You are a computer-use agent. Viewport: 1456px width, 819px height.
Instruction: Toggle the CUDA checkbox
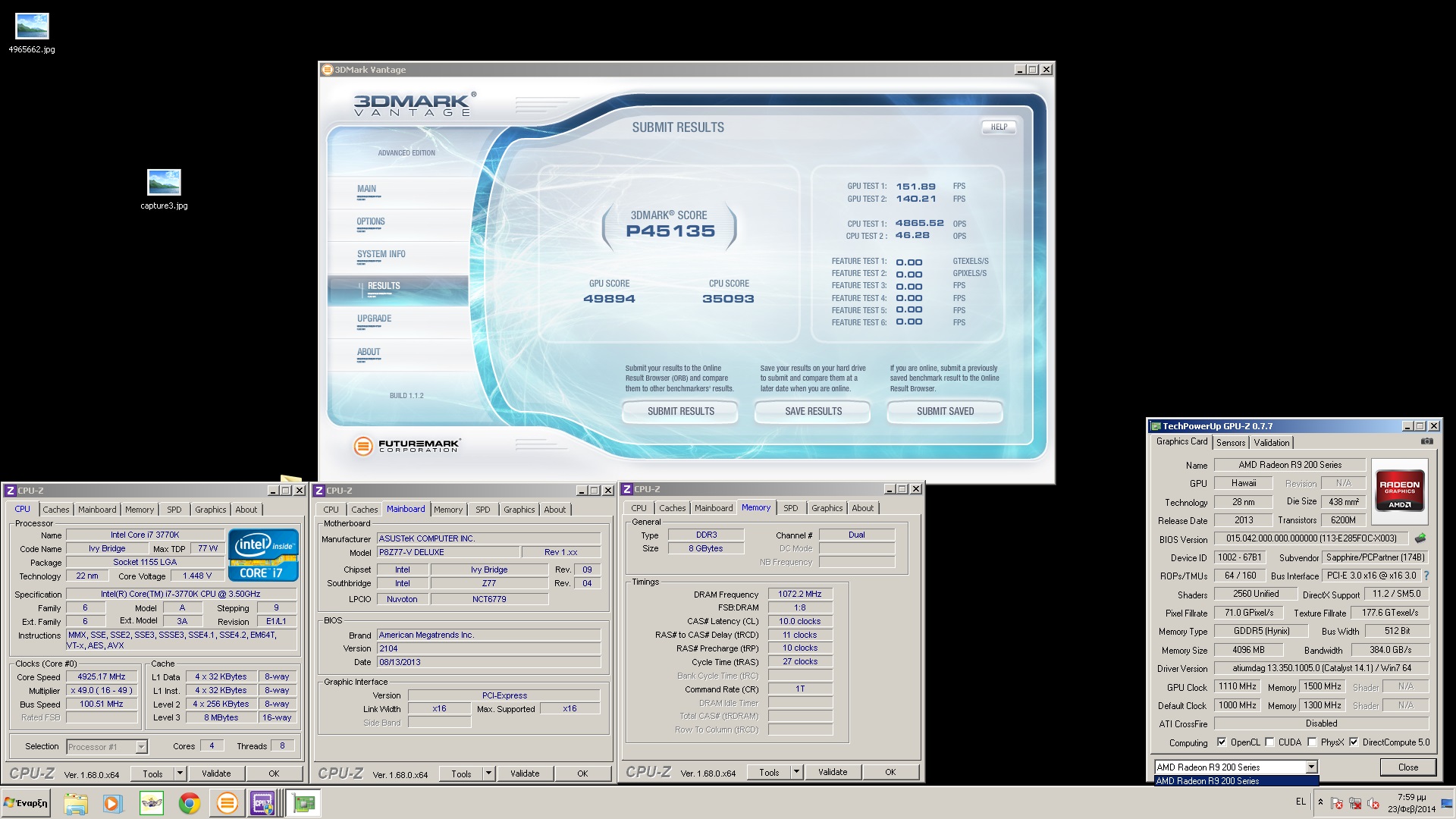pyautogui.click(x=1269, y=742)
